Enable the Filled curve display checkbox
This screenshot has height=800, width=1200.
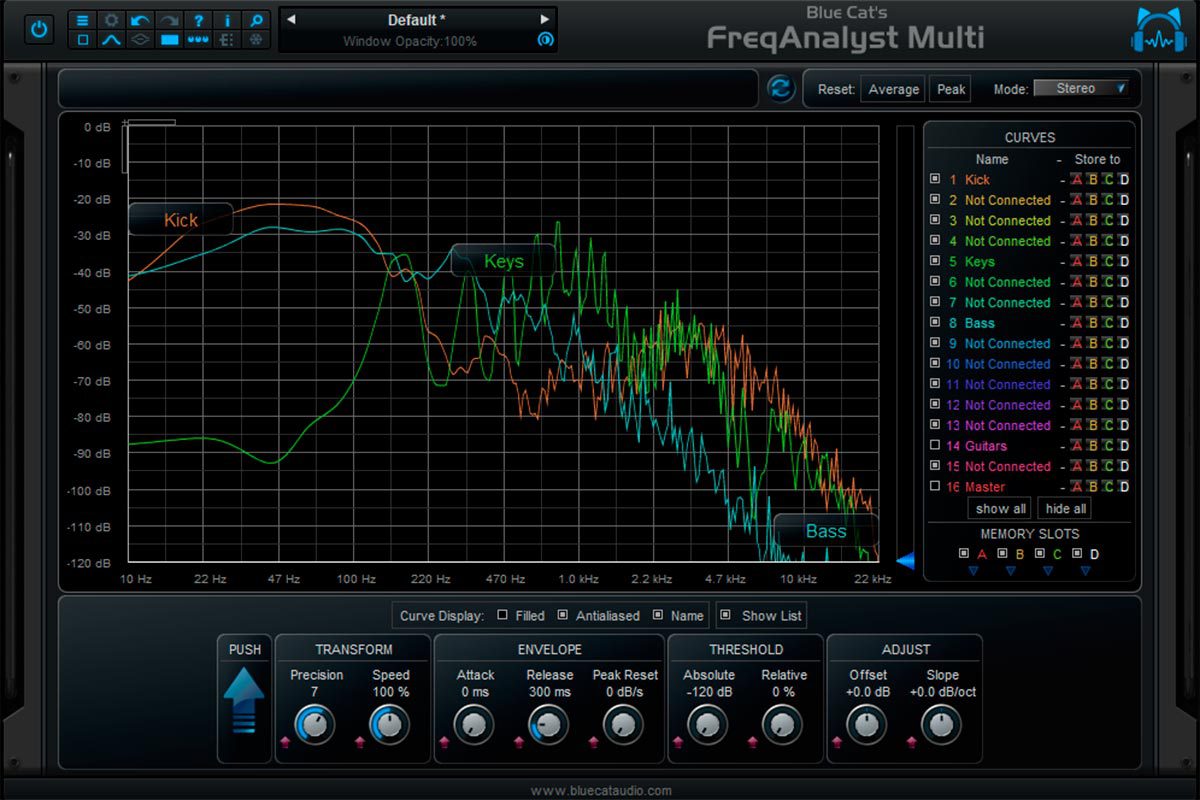tap(502, 615)
